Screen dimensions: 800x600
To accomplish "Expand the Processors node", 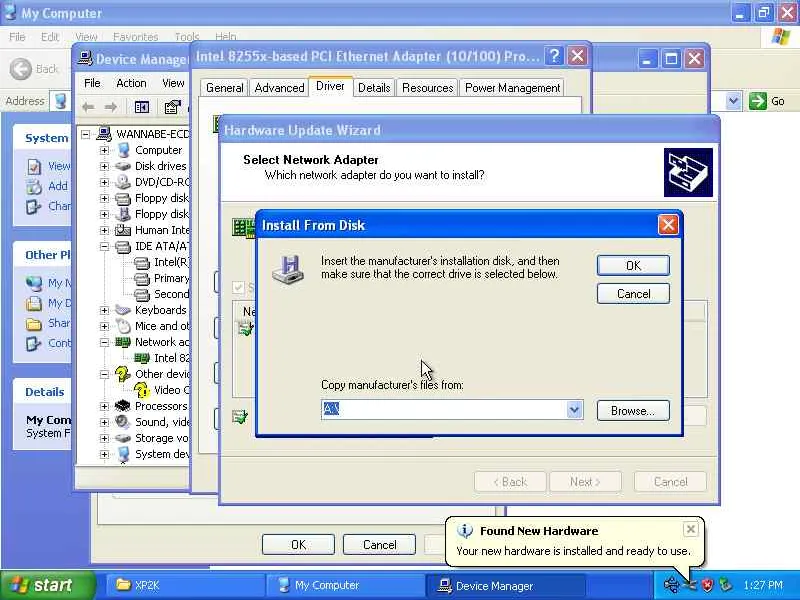I will [x=104, y=406].
